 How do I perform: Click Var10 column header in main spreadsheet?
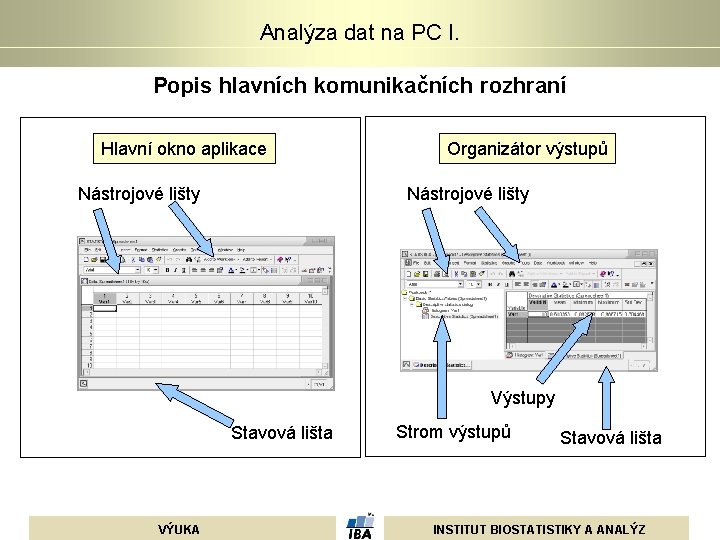pos(311,299)
